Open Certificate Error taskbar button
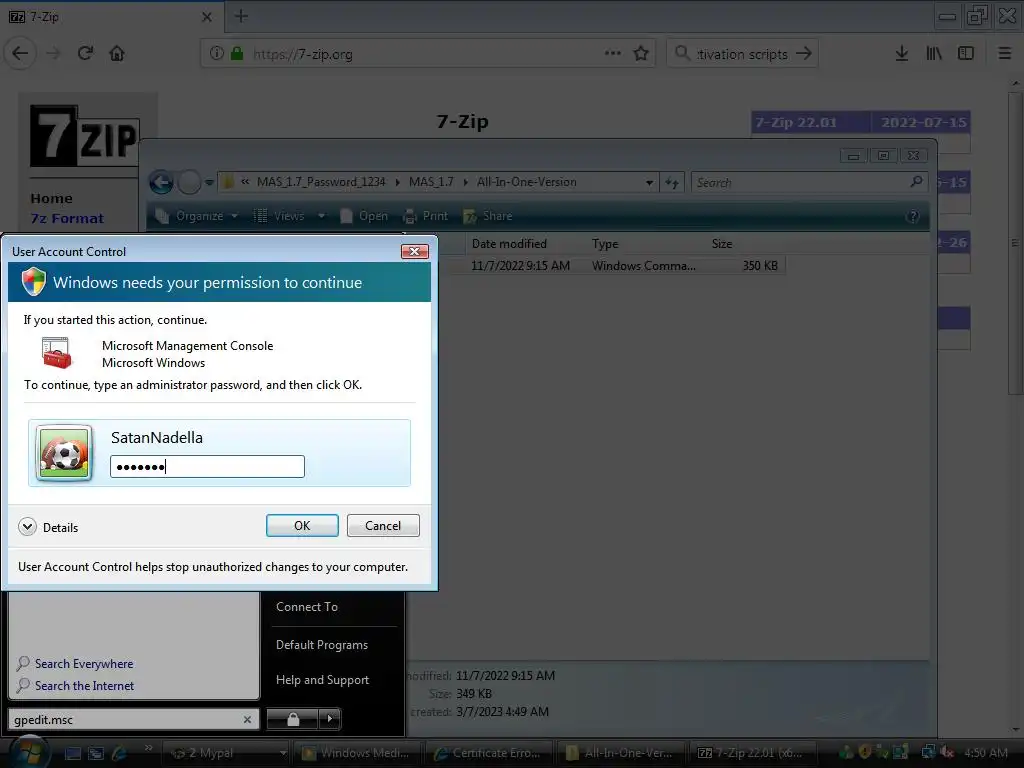The image size is (1024, 768). click(x=488, y=753)
